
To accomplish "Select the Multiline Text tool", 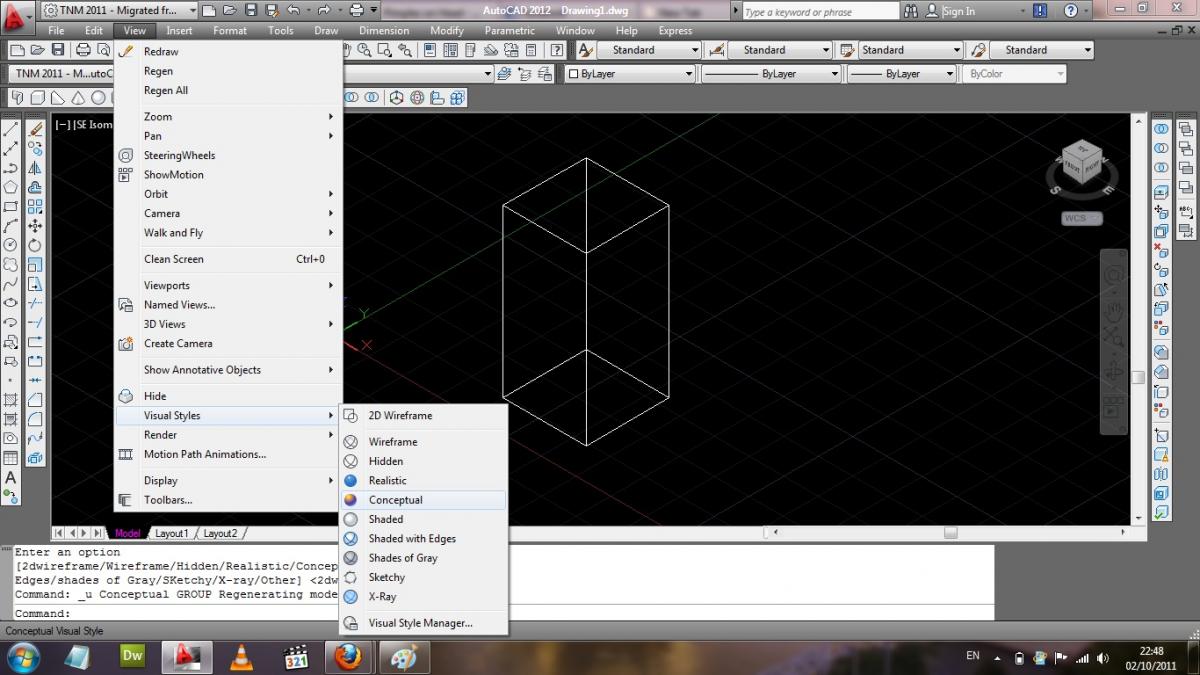I will coord(10,478).
